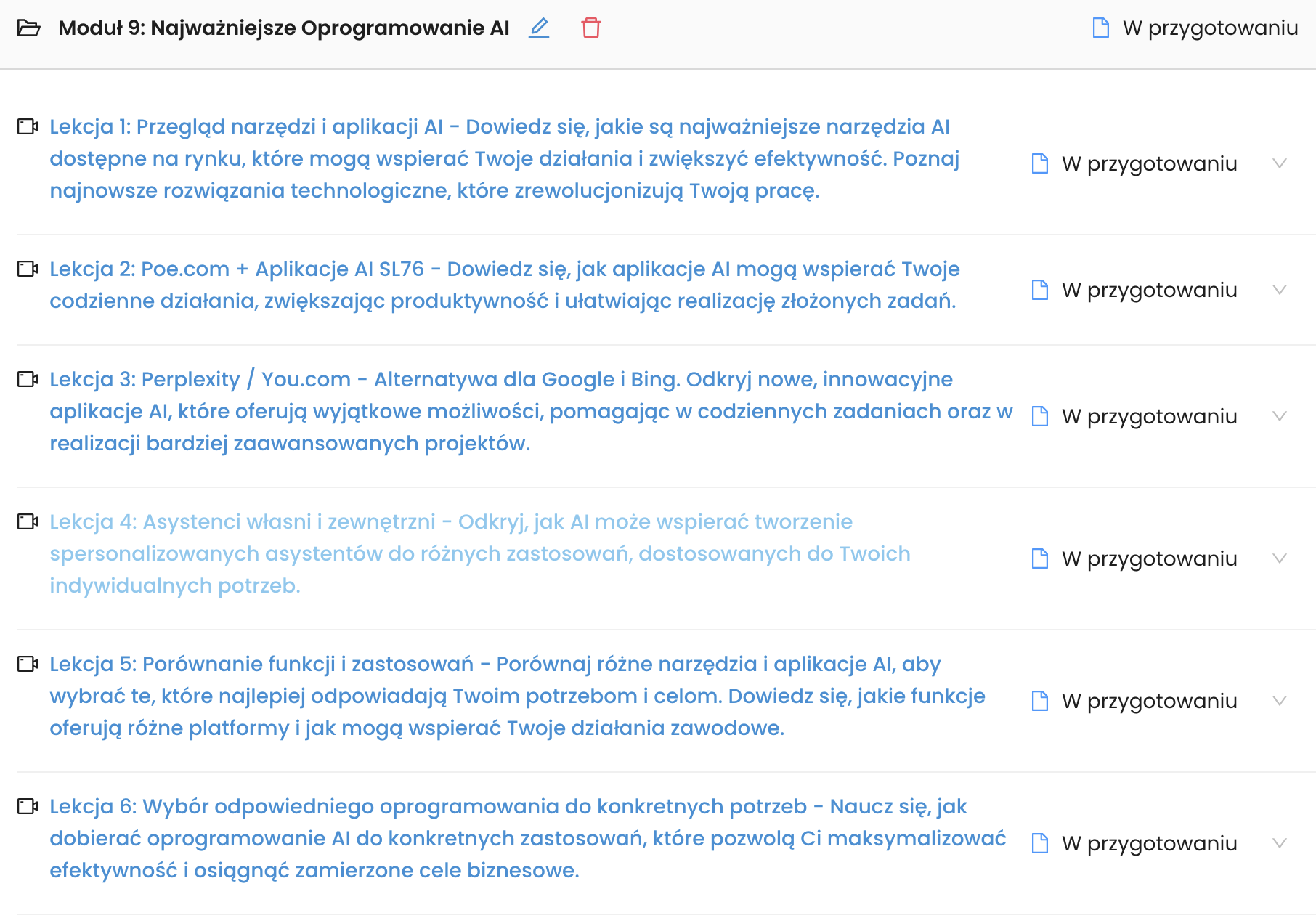Screen dimensions: 1316x918
Task: Click the video camera icon for Lekcja 4
Action: pos(28,522)
